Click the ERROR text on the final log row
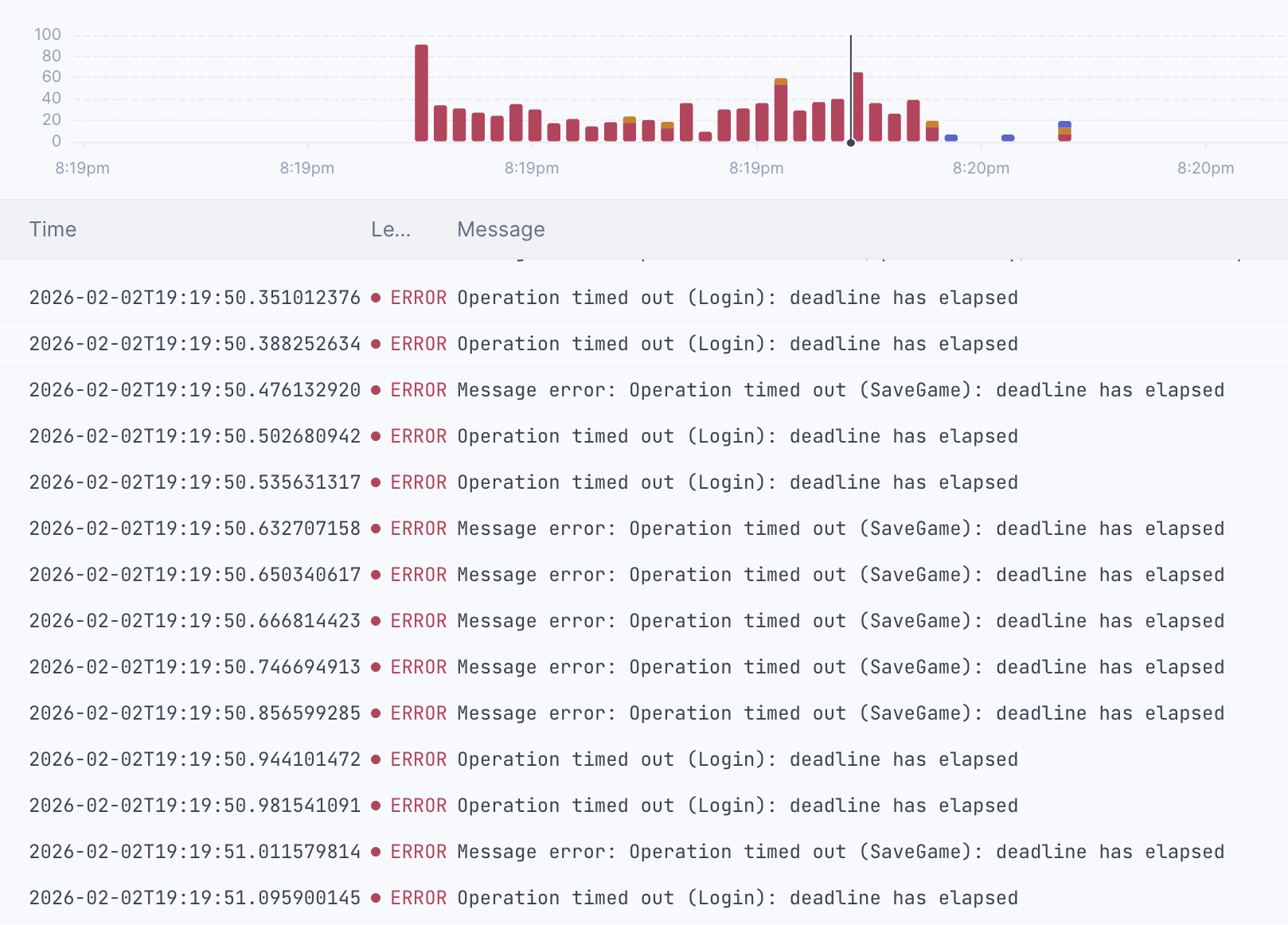This screenshot has height=925, width=1288. tap(418, 898)
